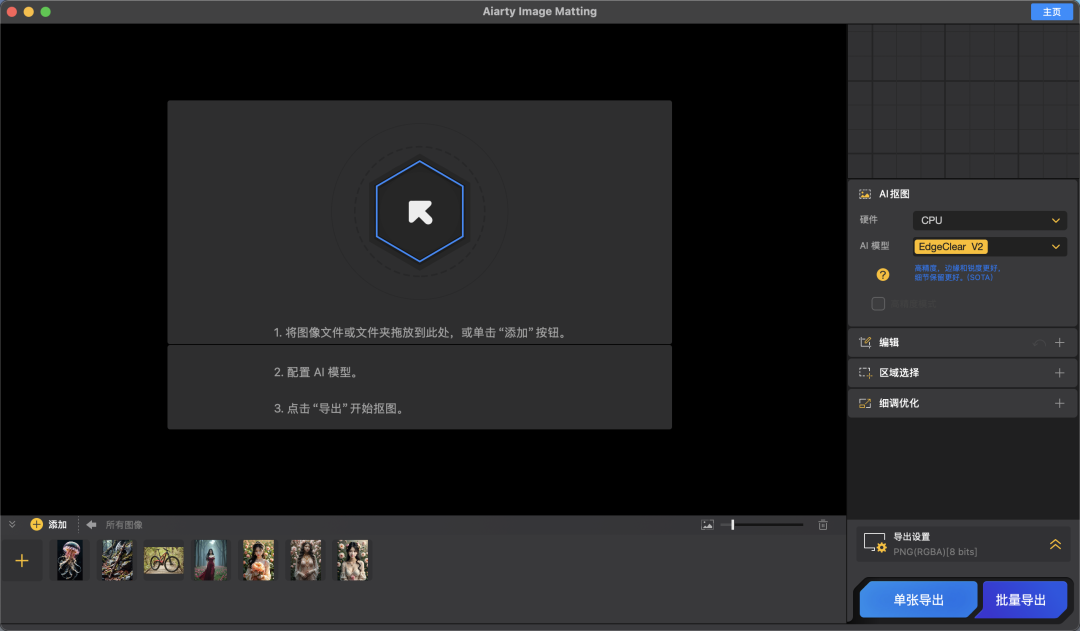The image size is (1080, 631).
Task: Toggle the 高精度模式 checkbox
Action: coord(878,303)
